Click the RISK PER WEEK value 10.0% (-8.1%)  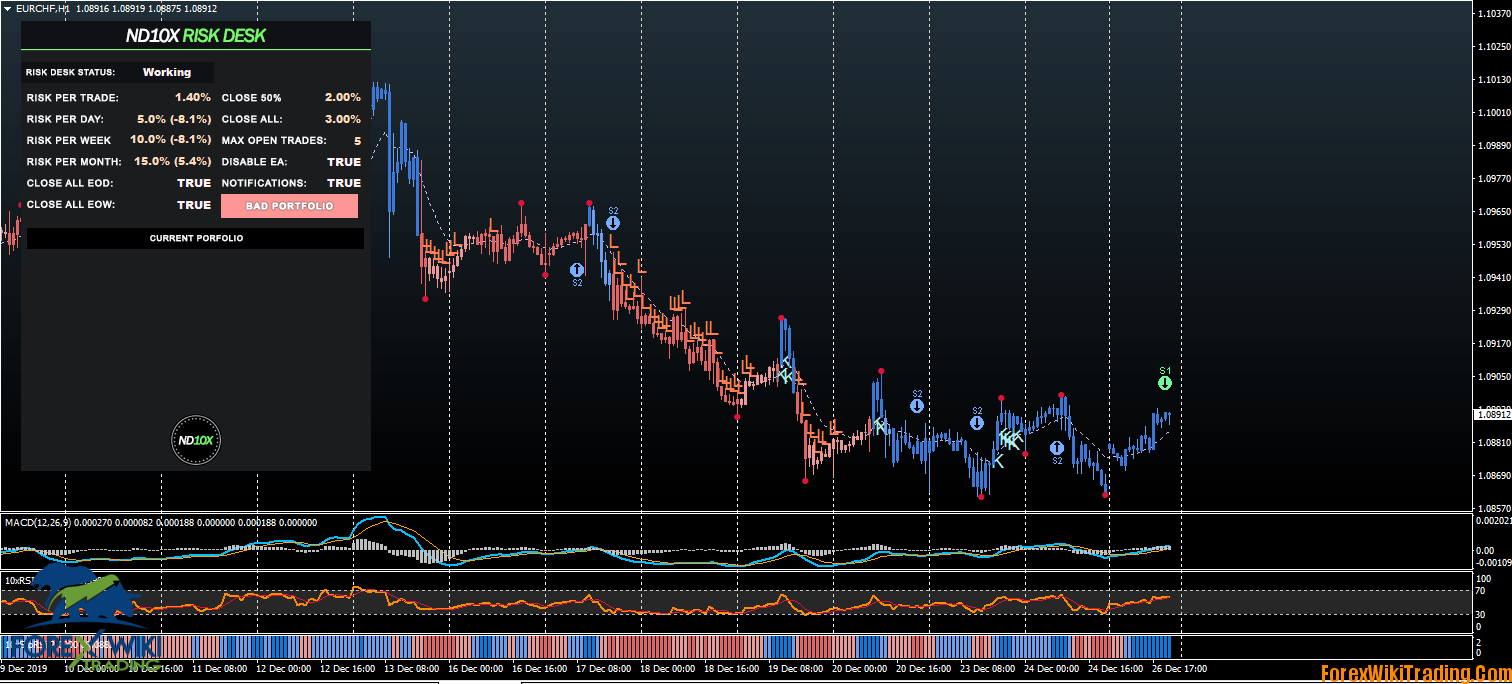[171, 140]
